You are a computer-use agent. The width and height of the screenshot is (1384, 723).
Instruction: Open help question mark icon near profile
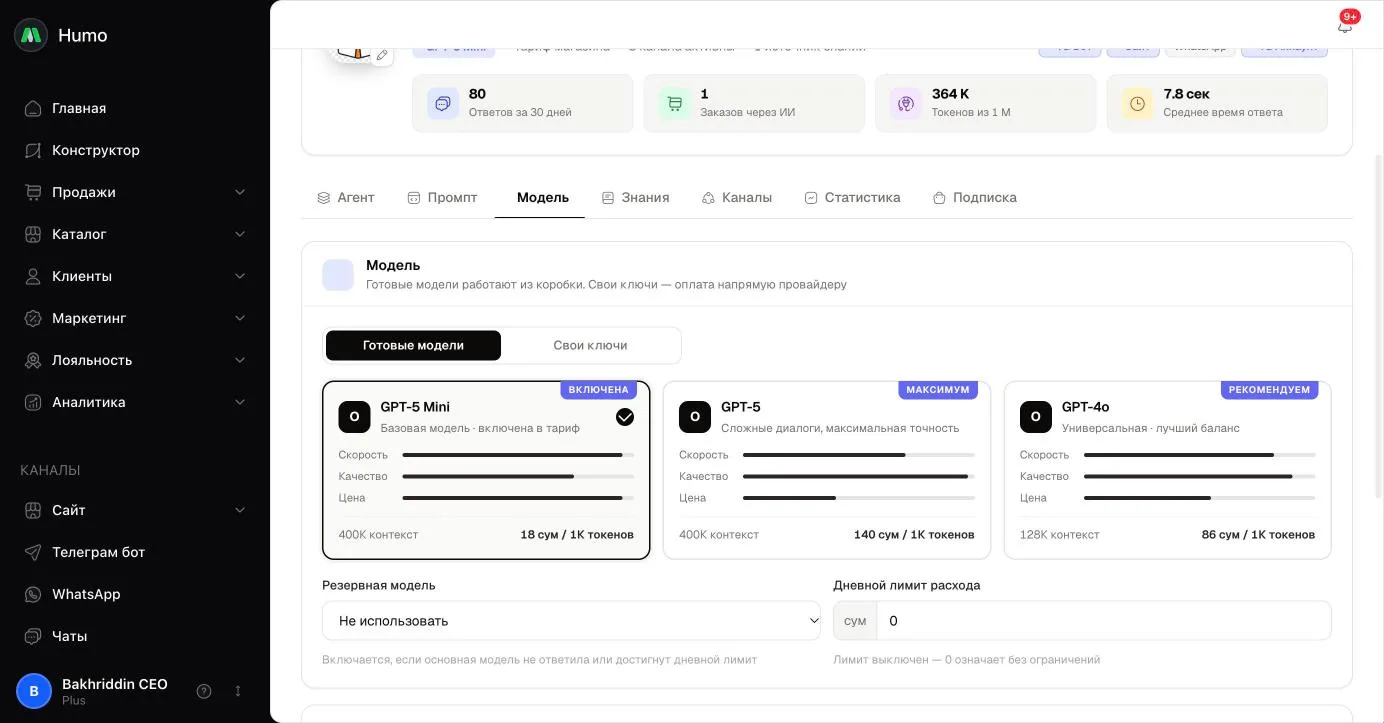pyautogui.click(x=204, y=691)
